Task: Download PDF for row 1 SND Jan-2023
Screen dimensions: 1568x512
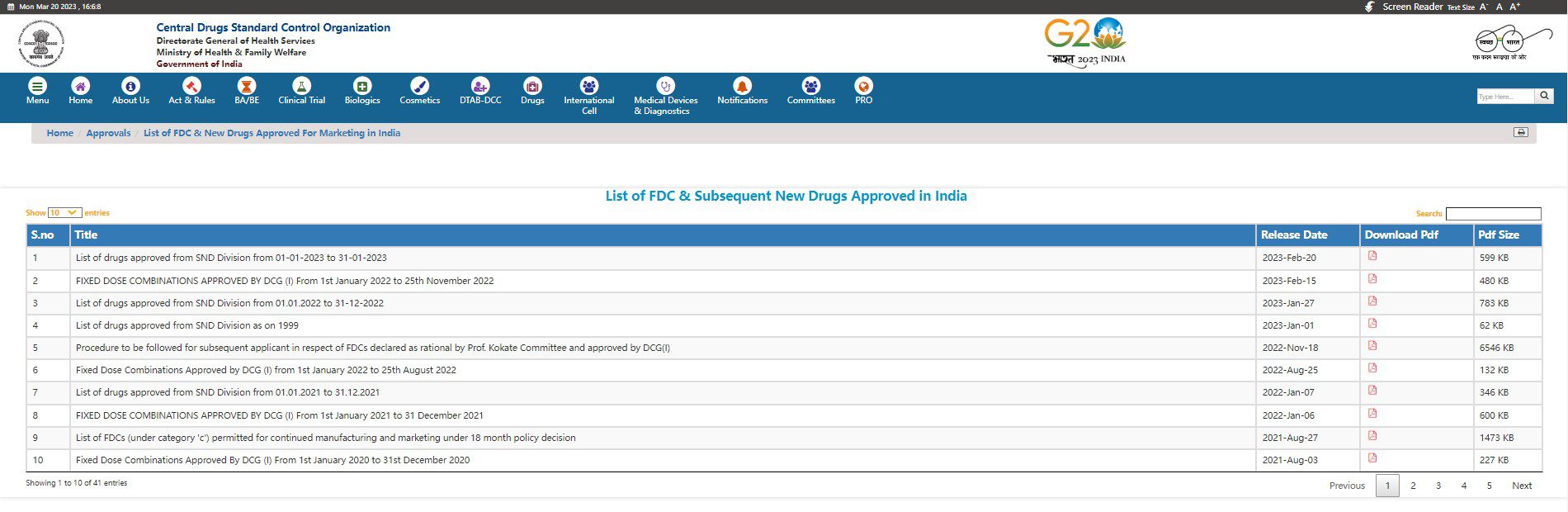Action: (1372, 256)
